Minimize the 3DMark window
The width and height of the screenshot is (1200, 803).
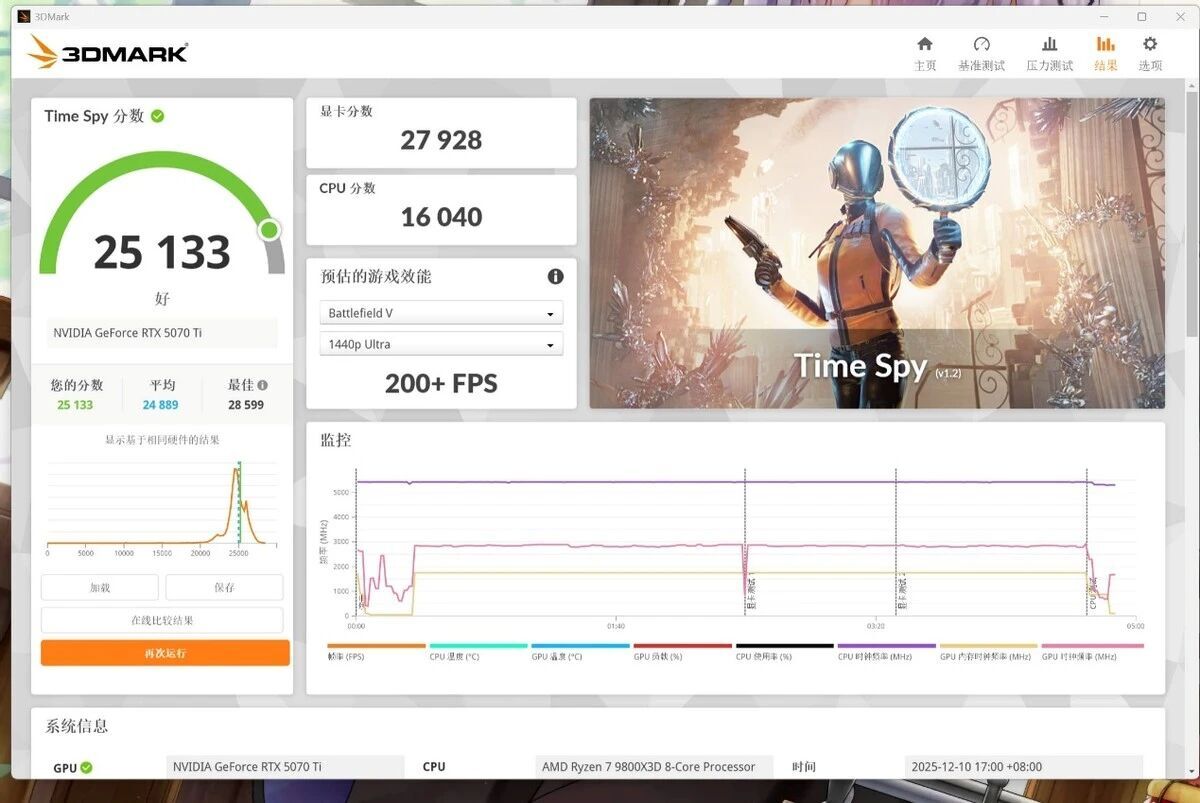coord(1105,16)
